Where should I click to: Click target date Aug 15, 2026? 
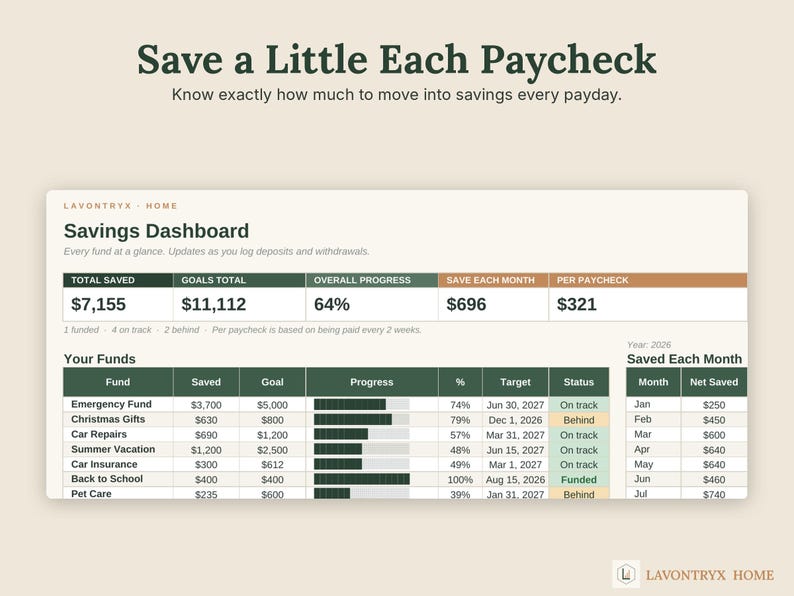tap(515, 480)
